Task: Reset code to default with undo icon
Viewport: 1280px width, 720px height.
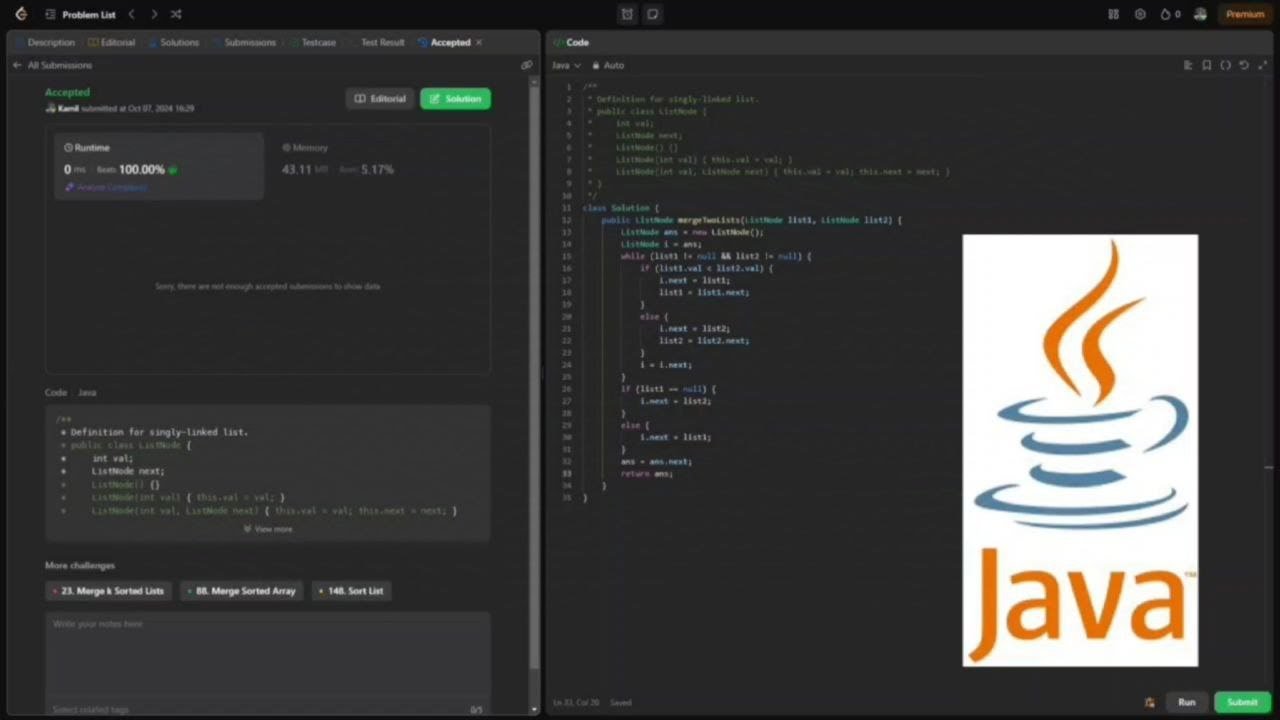Action: [1244, 65]
